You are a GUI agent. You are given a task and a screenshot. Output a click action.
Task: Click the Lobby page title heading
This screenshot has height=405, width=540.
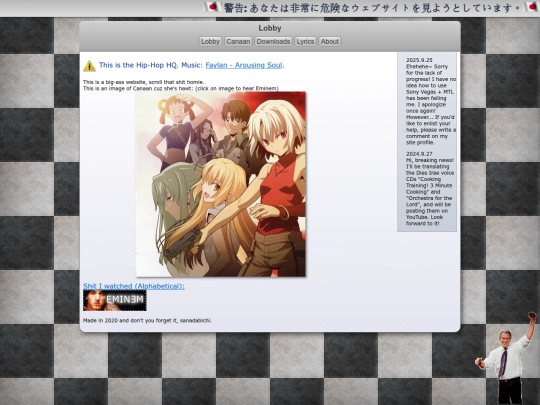tap(270, 28)
